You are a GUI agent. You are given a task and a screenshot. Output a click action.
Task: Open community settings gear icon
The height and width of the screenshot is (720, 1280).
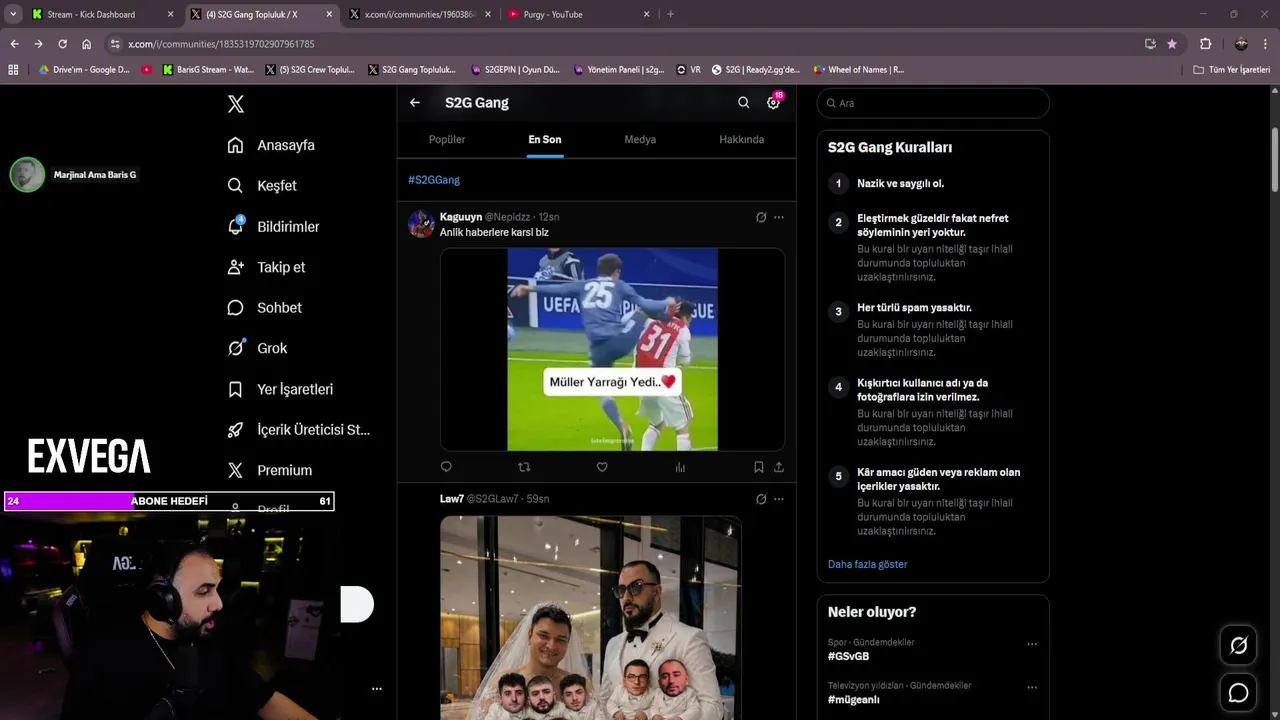tap(773, 103)
